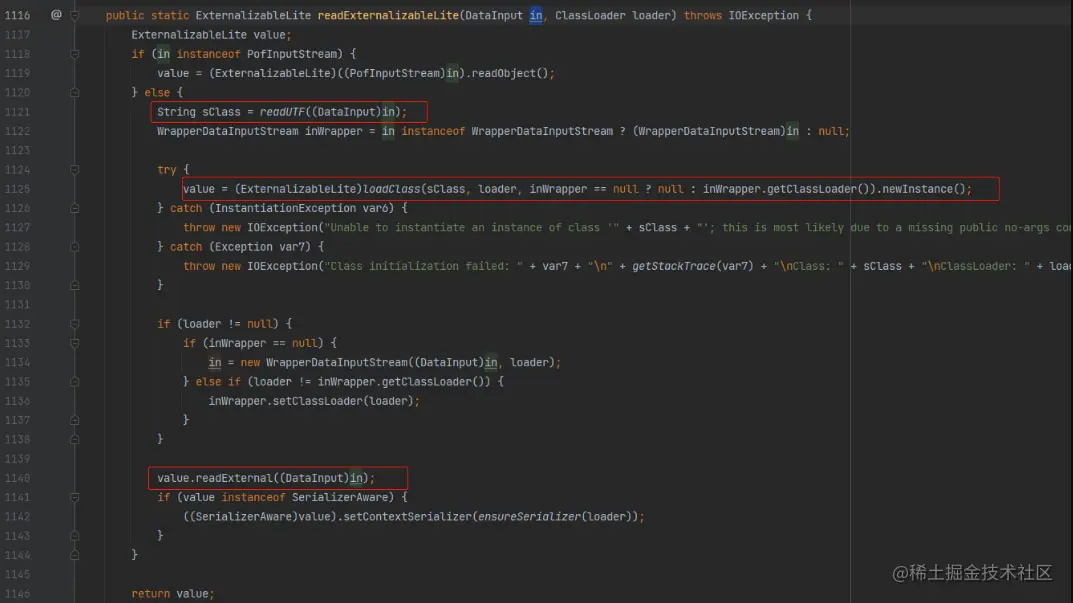Click 'ExternalizableLite value;' declaration on line 1117

pyautogui.click(x=211, y=35)
